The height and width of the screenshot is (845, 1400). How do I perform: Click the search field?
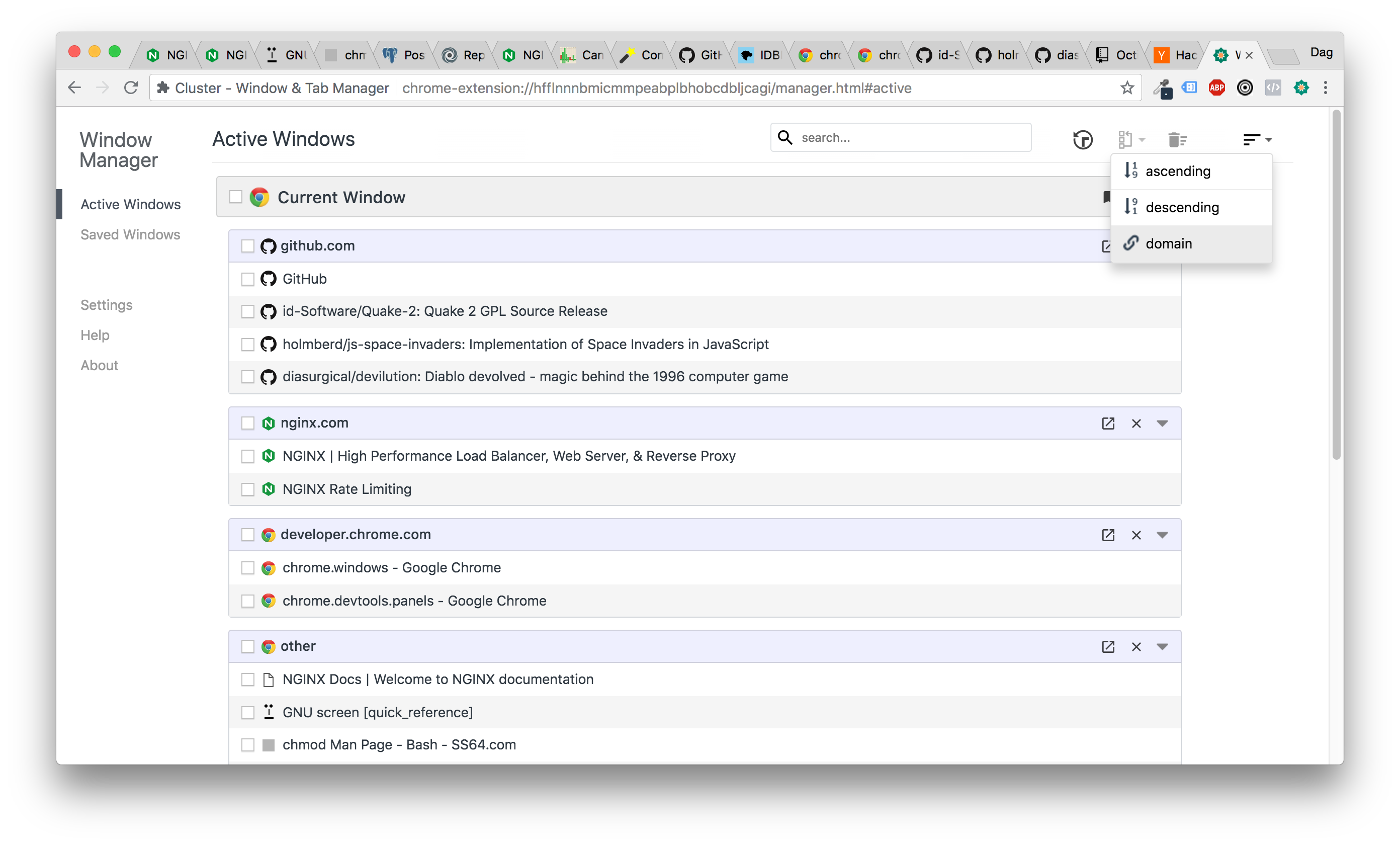[x=901, y=137]
